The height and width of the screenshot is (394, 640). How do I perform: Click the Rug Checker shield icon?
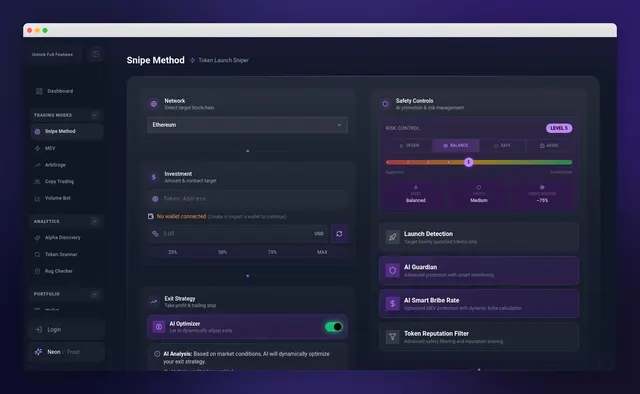coord(38,271)
